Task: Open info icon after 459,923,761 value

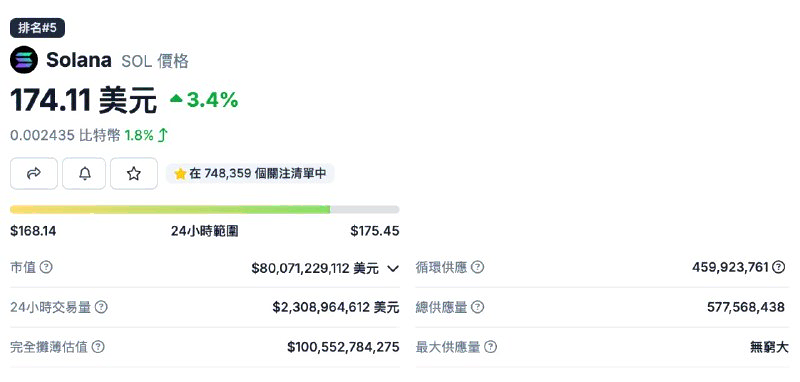Action: point(778,267)
